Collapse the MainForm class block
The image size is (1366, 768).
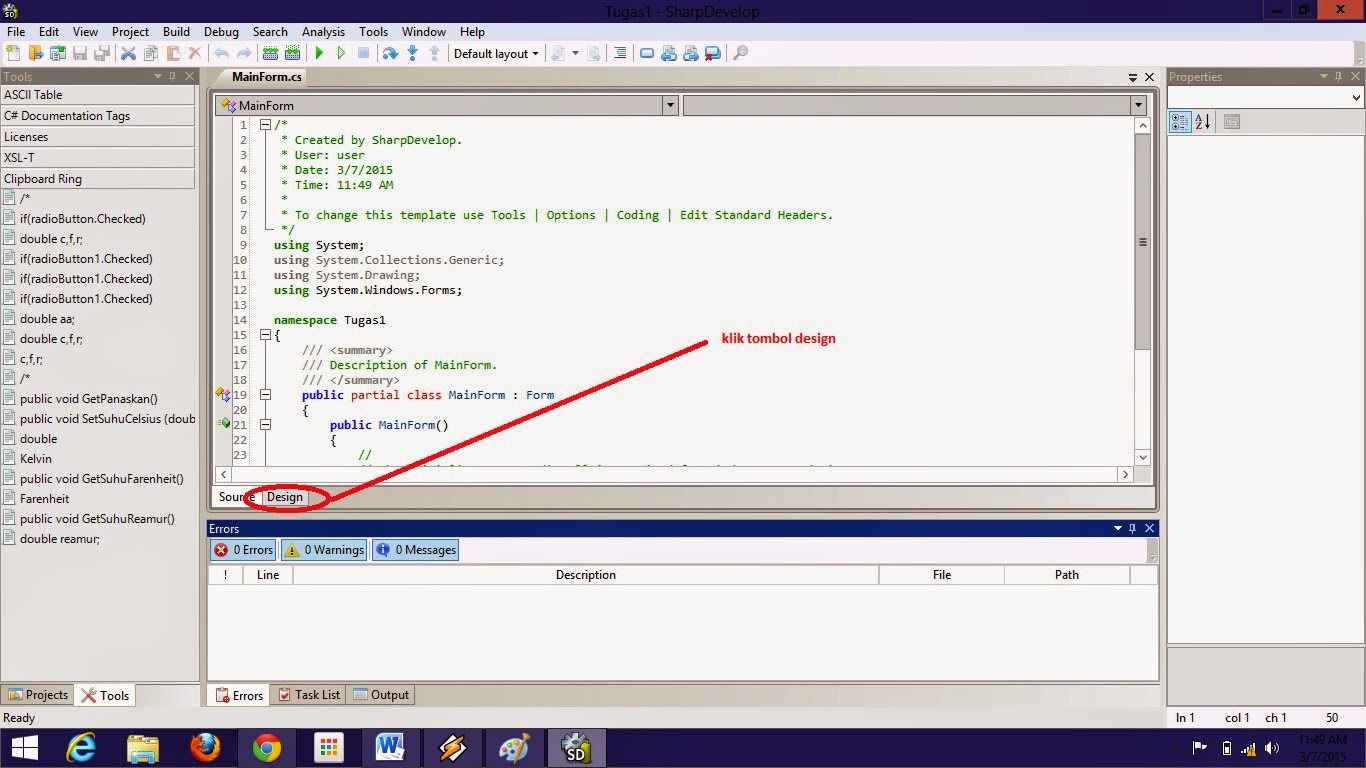point(265,395)
